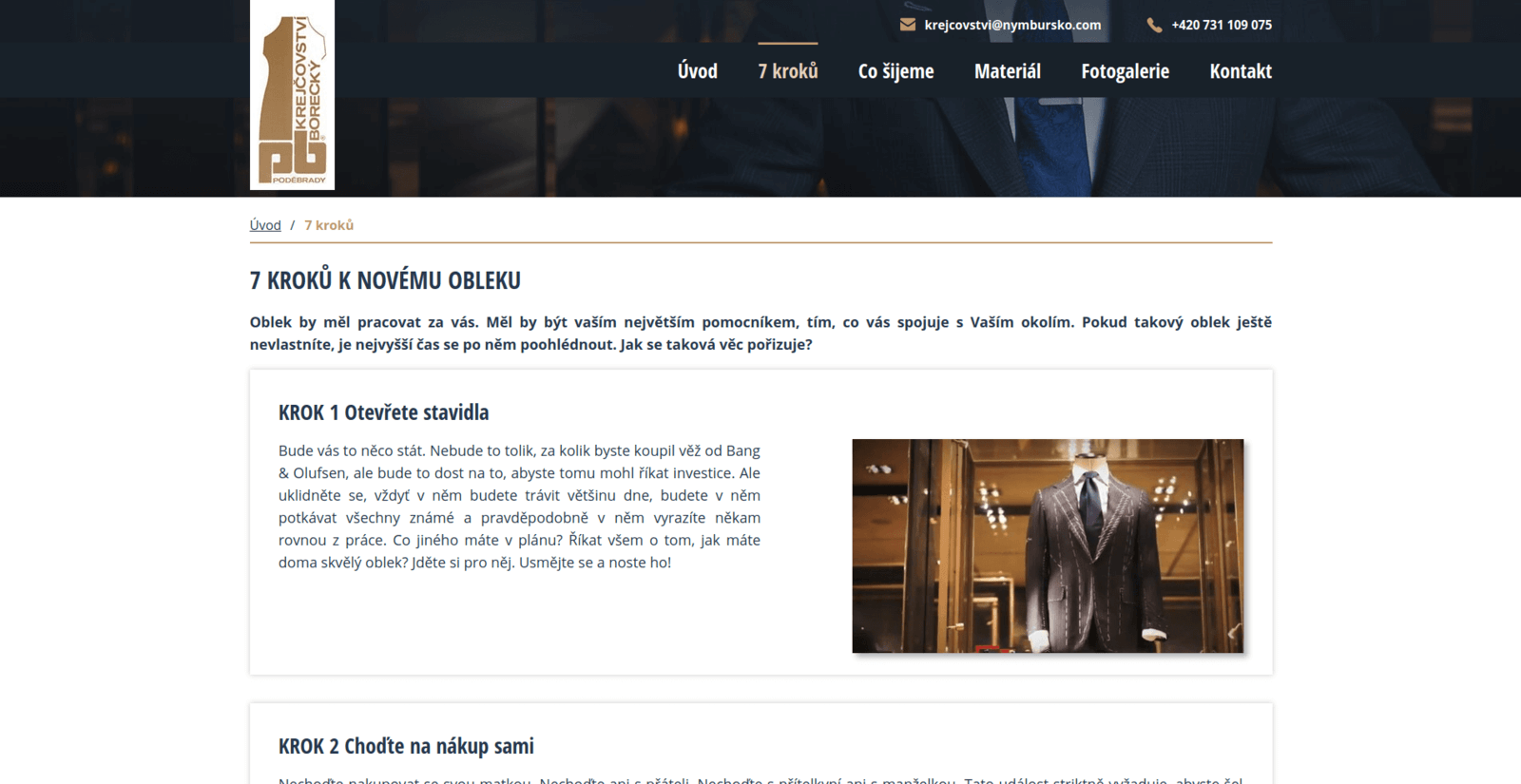Click the KROK 1 description paragraph

(519, 507)
